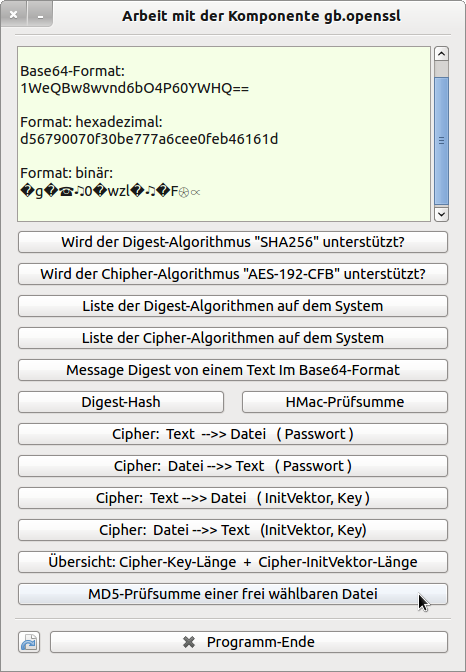This screenshot has height=672, width=466.
Task: Compute MD5-Prüfsumme of a chosen file
Action: (x=233, y=594)
